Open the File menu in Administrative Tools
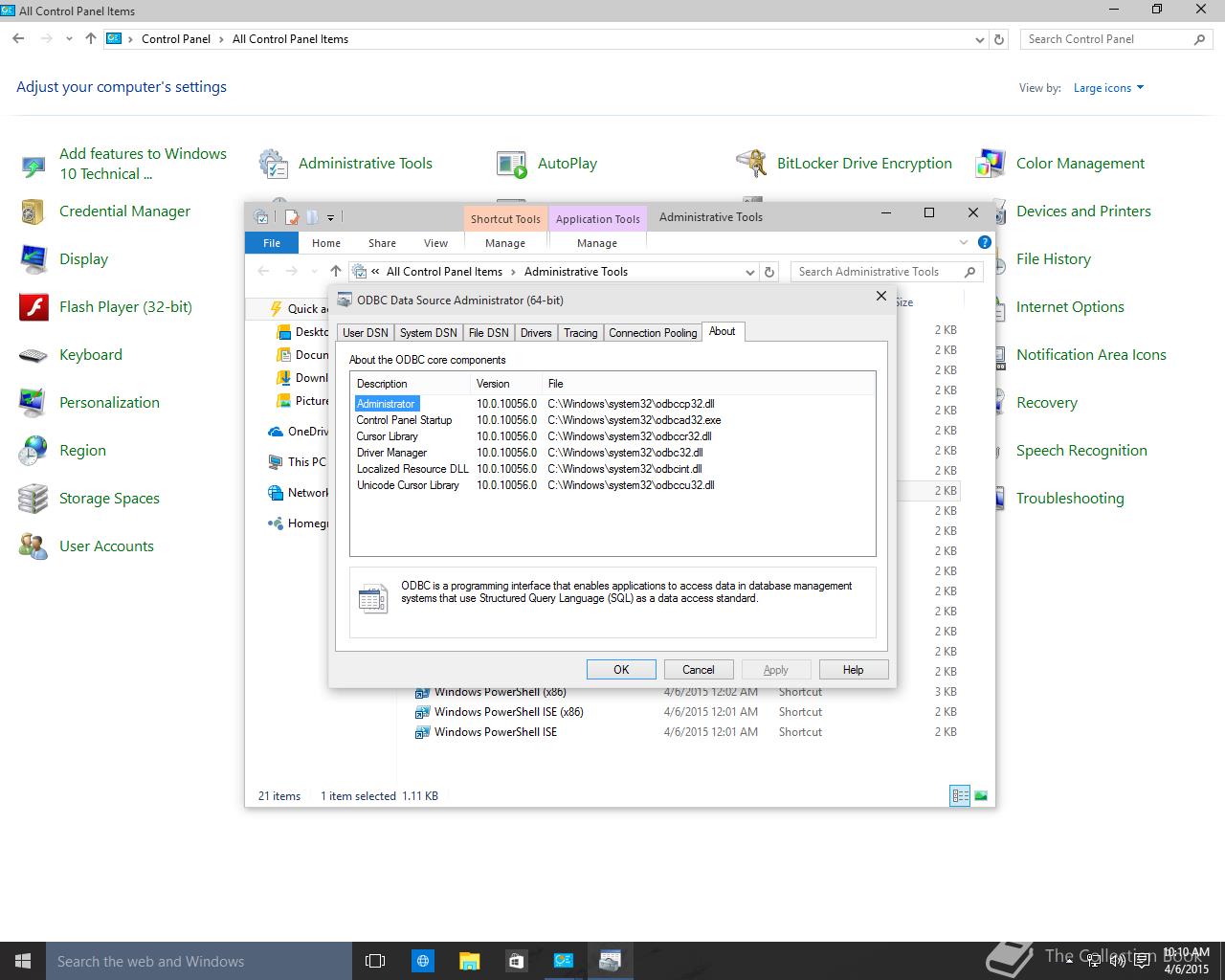Viewport: 1225px width, 980px height. tap(272, 243)
